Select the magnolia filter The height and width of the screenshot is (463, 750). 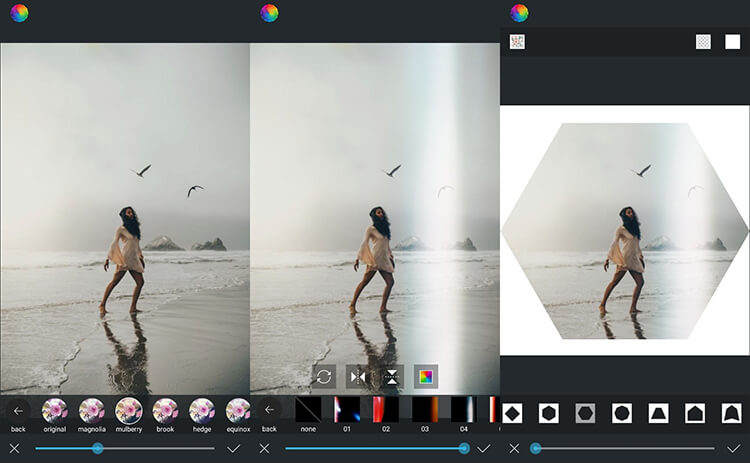tap(92, 410)
